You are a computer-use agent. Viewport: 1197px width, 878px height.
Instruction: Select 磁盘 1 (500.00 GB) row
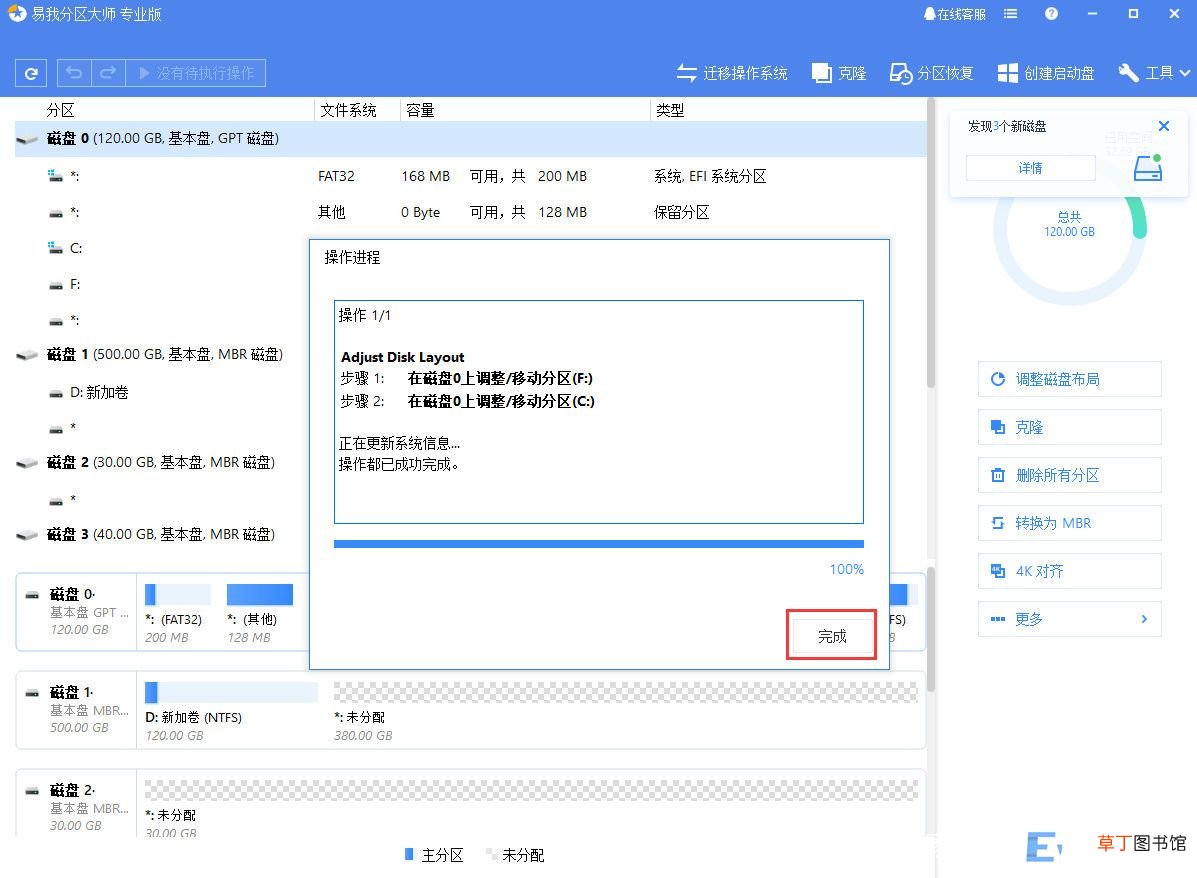[162, 355]
